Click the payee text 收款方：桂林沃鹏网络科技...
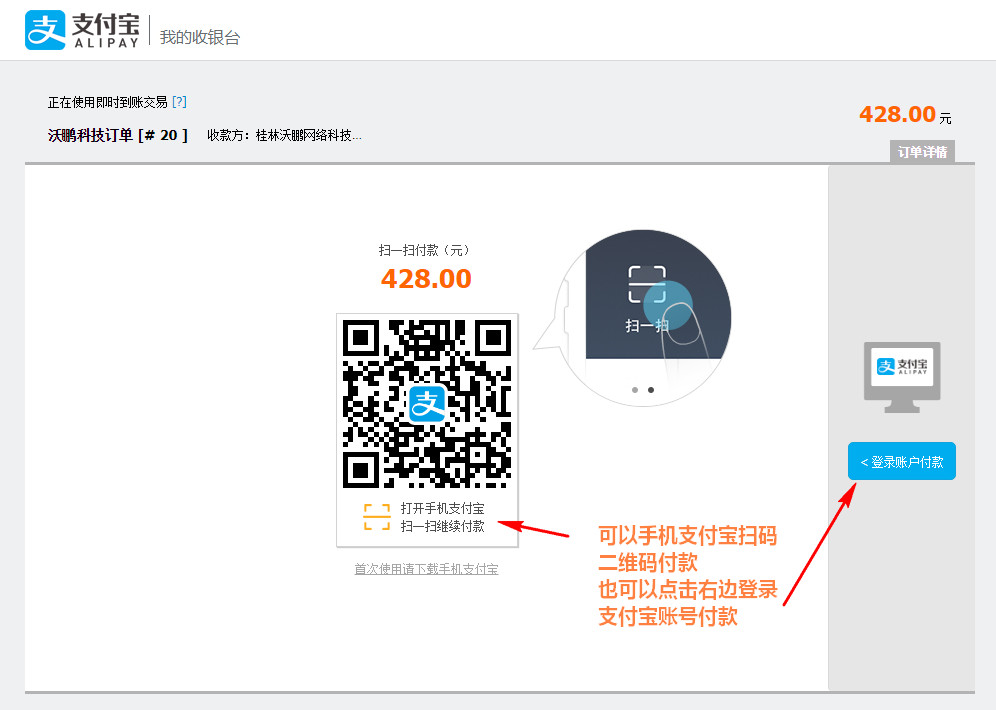This screenshot has width=996, height=710. point(284,135)
